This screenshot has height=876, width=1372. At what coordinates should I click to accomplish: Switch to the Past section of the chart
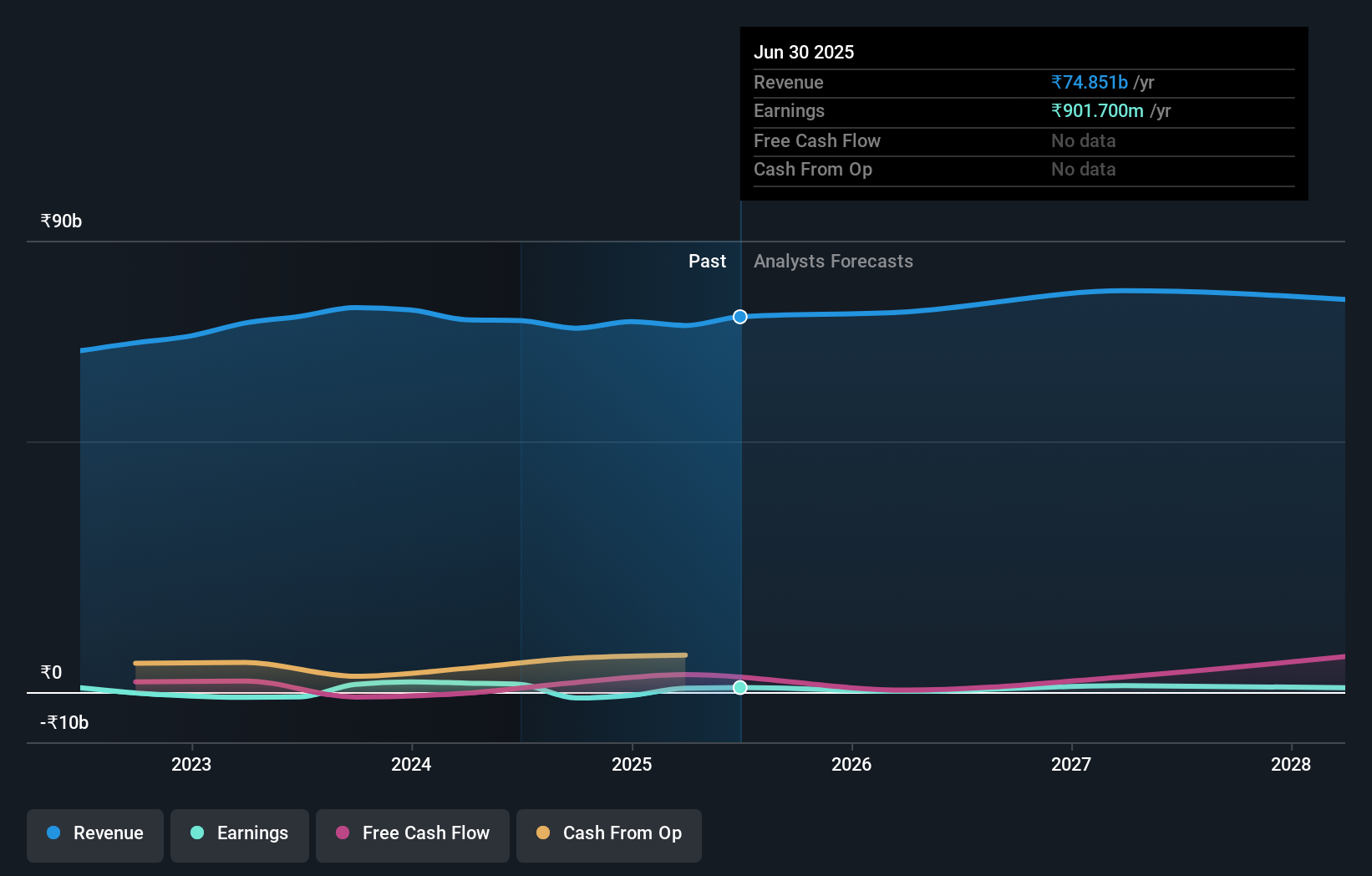[707, 261]
